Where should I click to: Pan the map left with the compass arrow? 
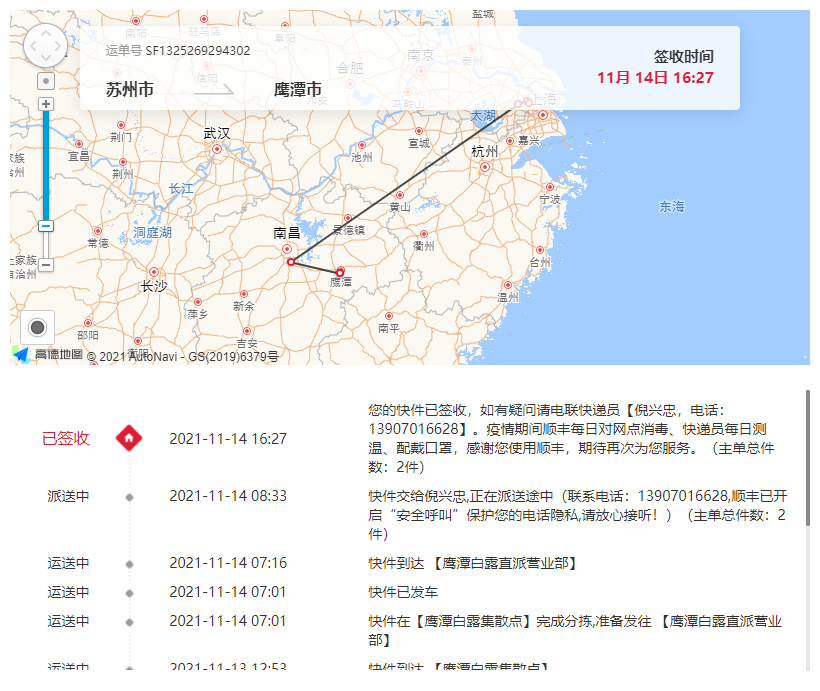click(33, 46)
